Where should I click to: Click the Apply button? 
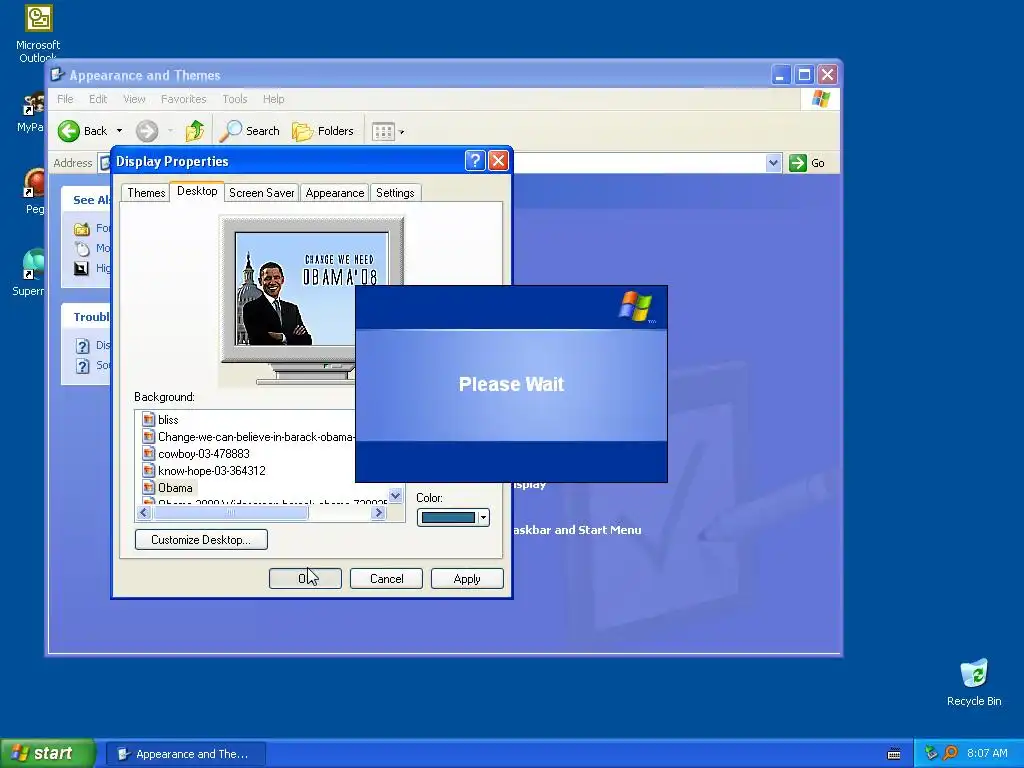point(467,579)
